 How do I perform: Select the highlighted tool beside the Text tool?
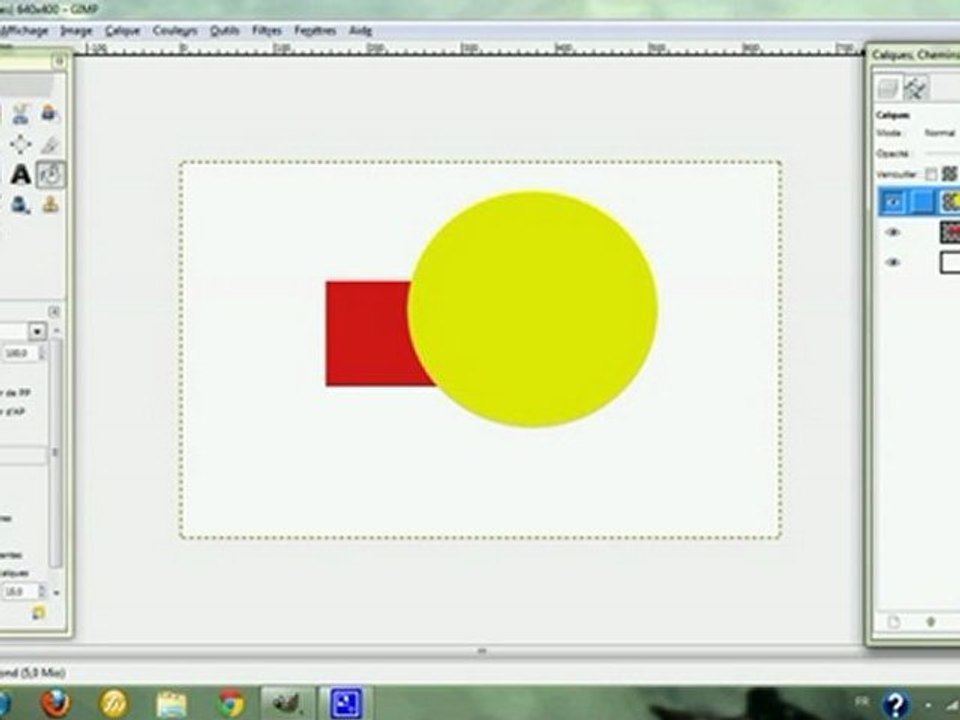pyautogui.click(x=51, y=175)
